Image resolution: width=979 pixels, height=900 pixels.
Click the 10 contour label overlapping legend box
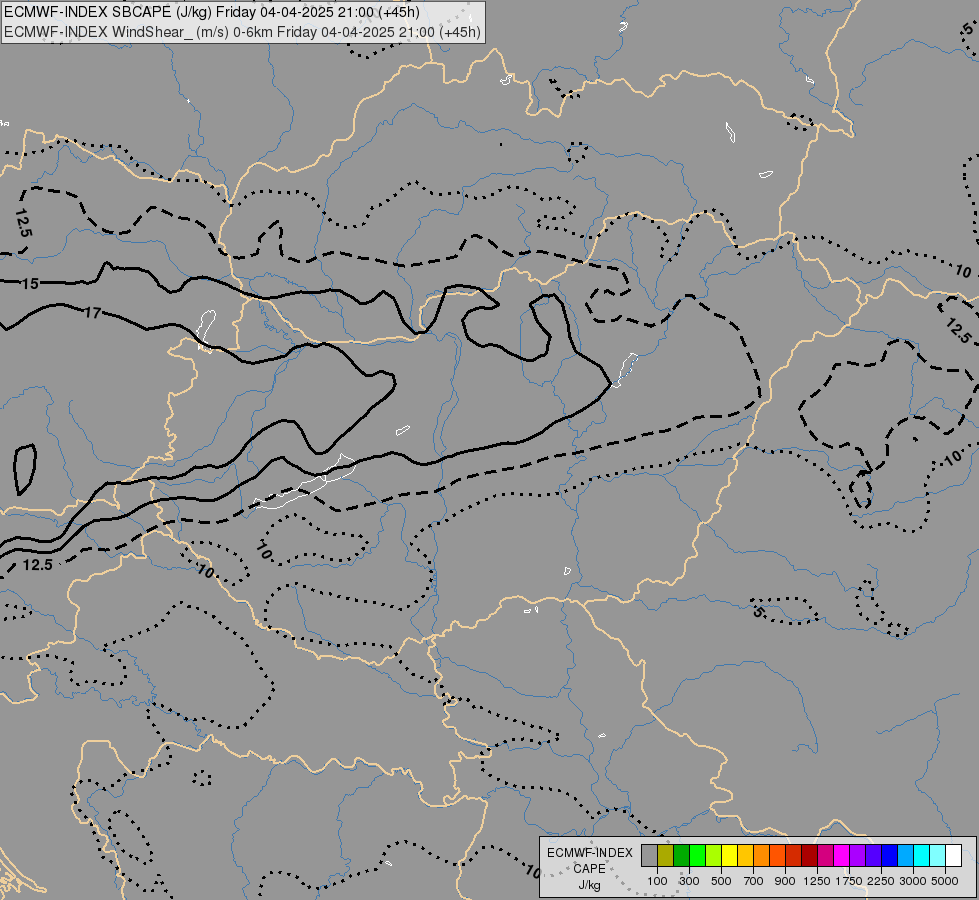point(533,871)
